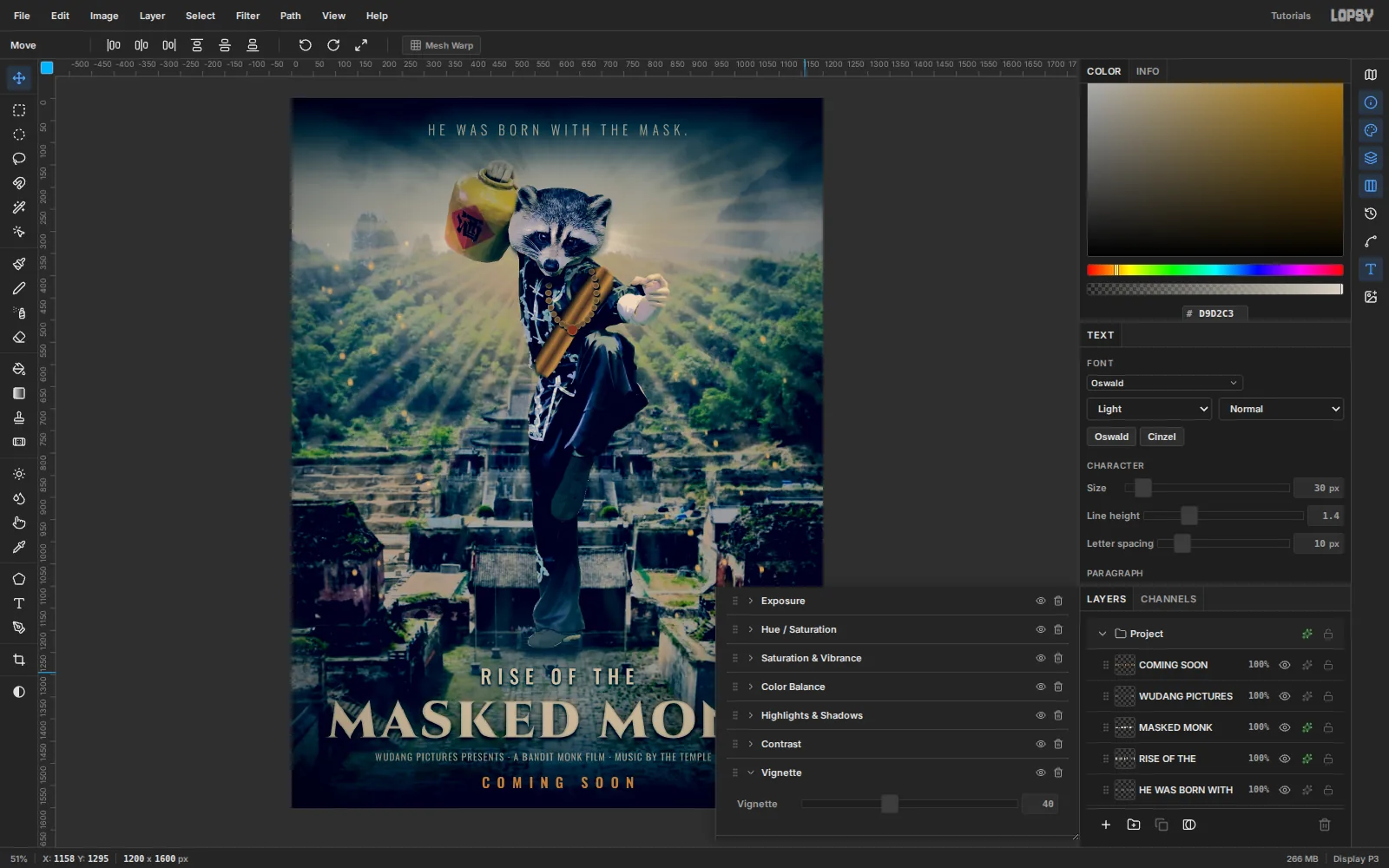Hide the WUDANG PICTURES layer
Viewport: 1389px width, 868px height.
coord(1284,696)
